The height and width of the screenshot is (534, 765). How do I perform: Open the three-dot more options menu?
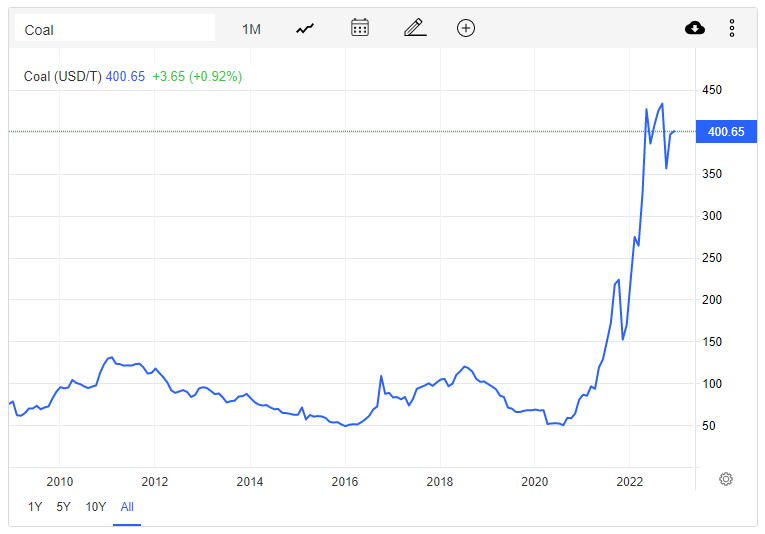point(732,28)
